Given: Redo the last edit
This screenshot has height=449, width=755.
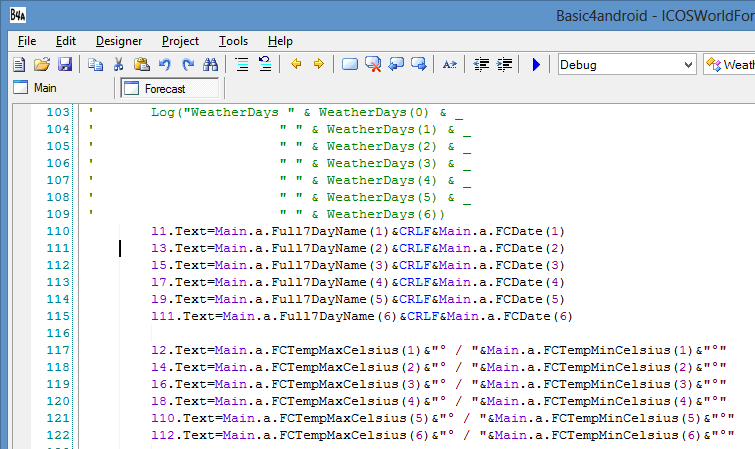Looking at the screenshot, I should 188,64.
